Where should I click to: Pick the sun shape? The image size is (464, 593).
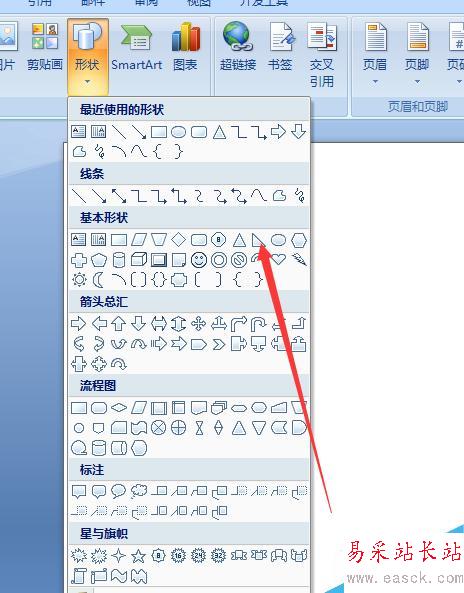coord(79,280)
